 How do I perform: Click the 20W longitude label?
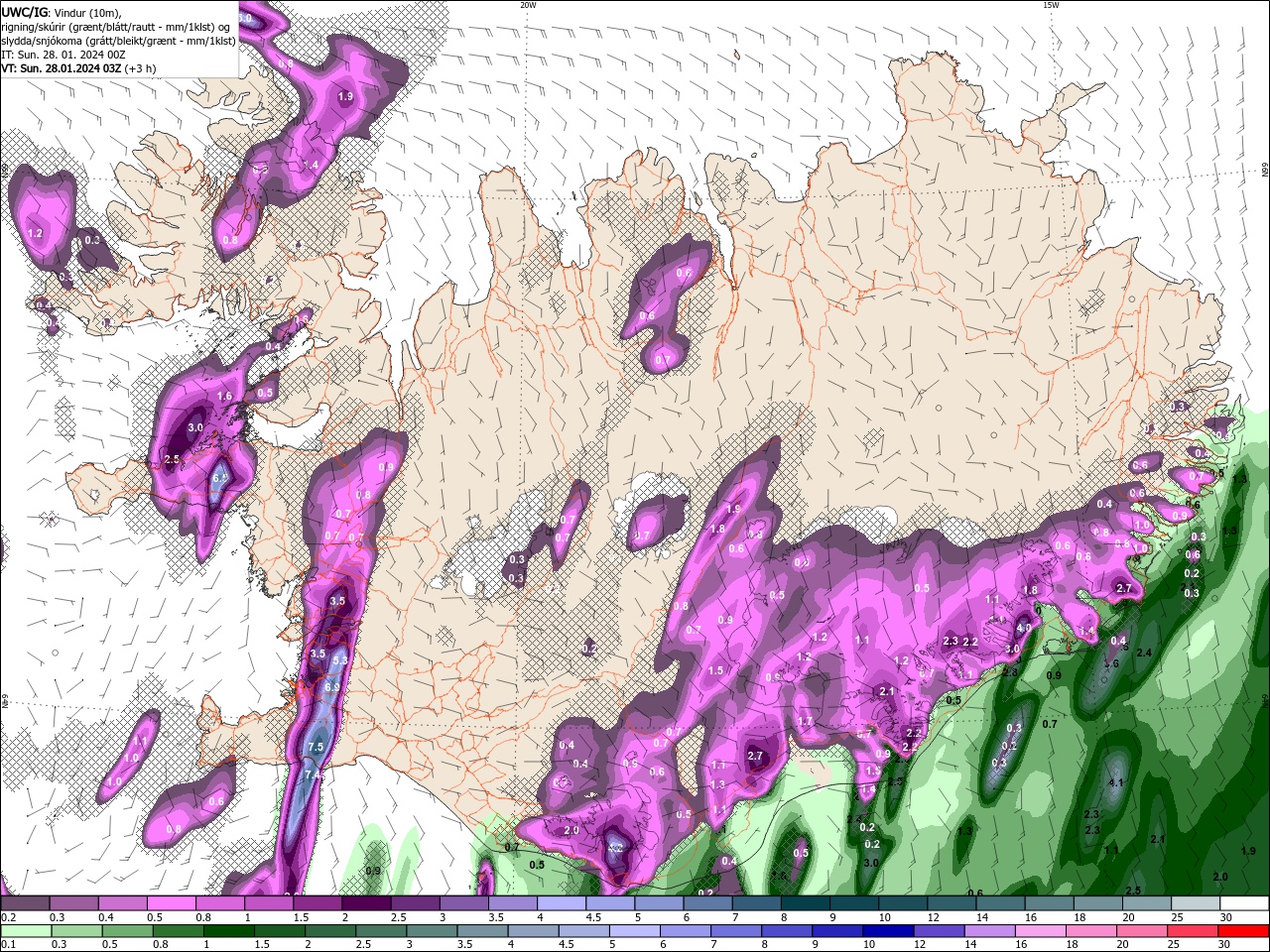point(528,5)
